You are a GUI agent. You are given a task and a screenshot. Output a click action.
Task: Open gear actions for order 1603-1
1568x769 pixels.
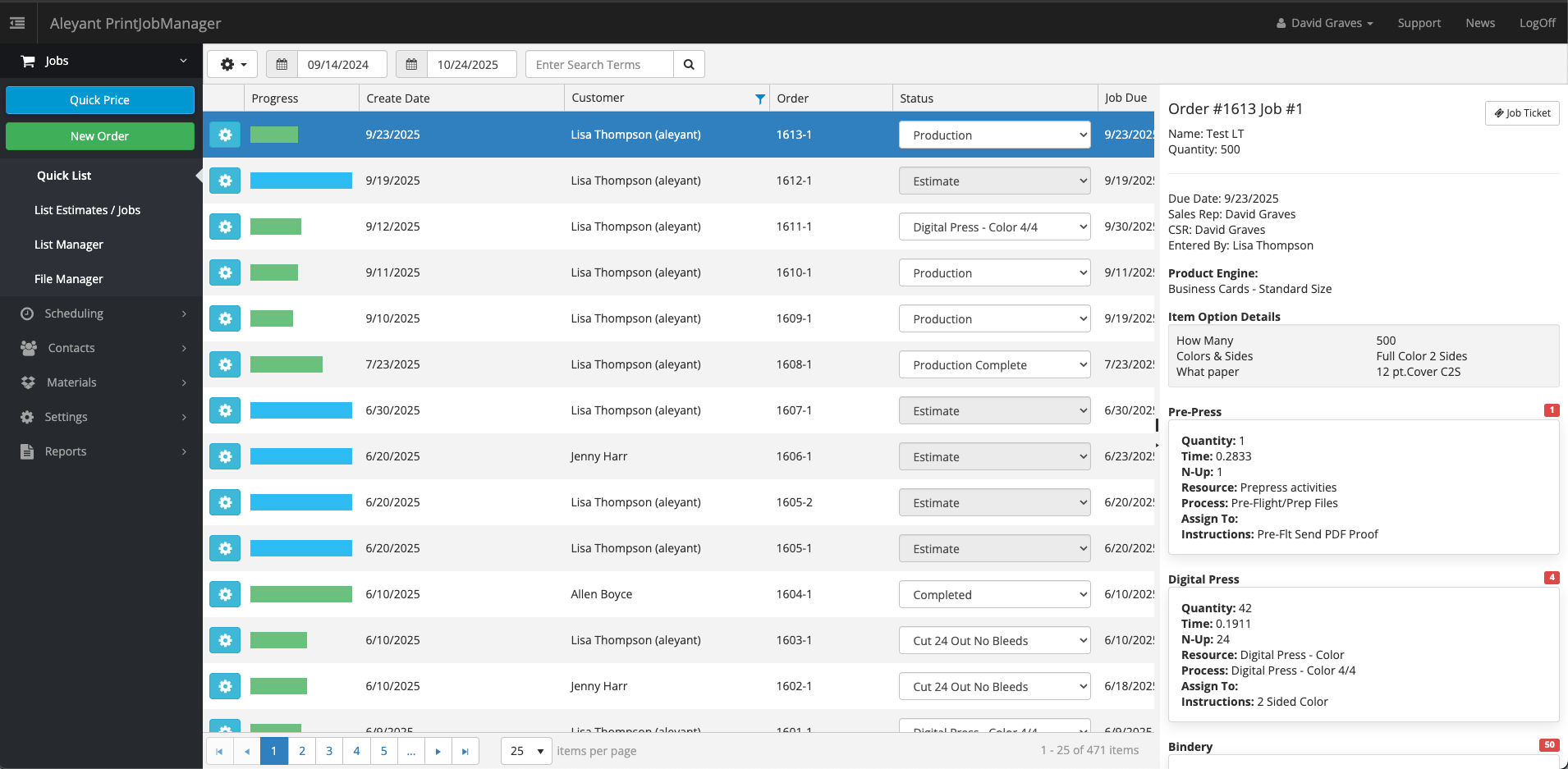click(225, 640)
